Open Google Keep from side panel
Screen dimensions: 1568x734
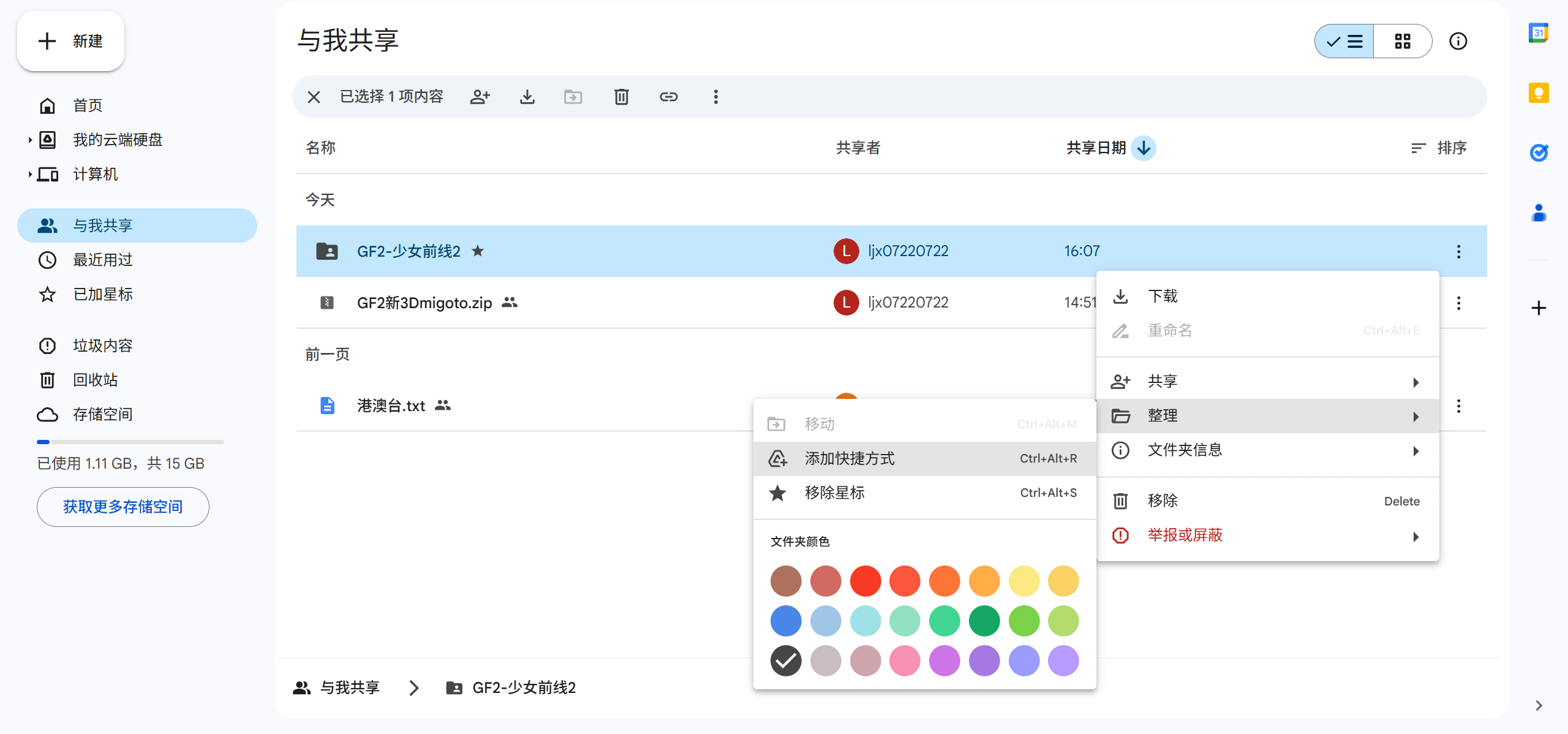coord(1538,93)
